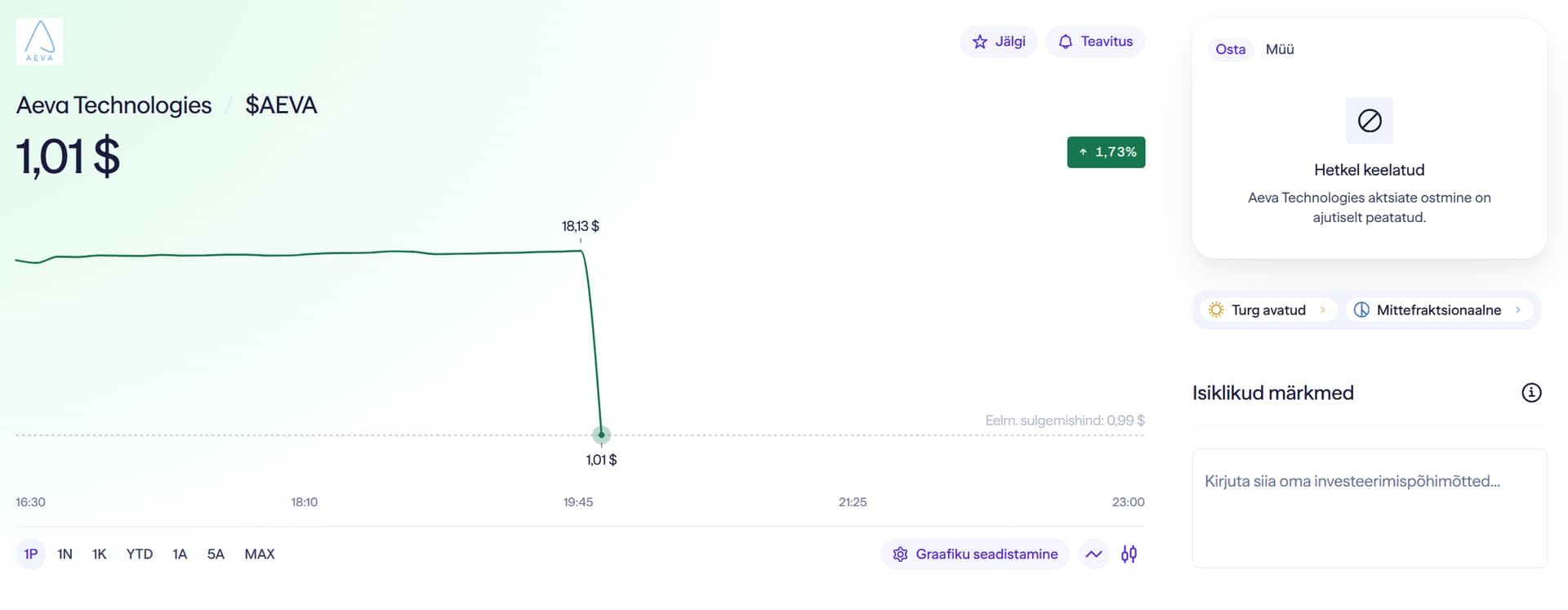Click the prohibited circle icon
1568x610 pixels.
coord(1369,121)
